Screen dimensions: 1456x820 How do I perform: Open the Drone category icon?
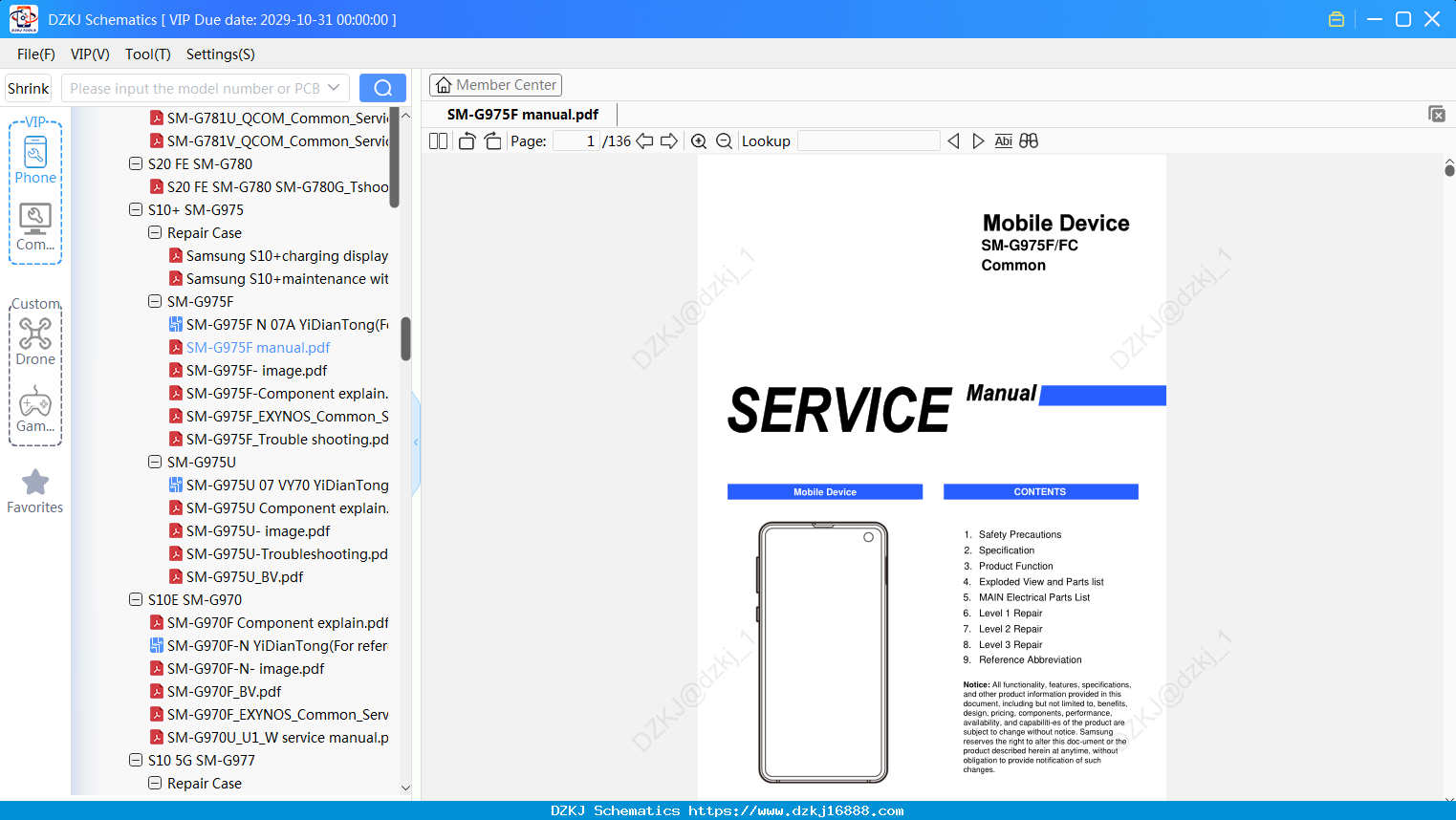[x=35, y=341]
